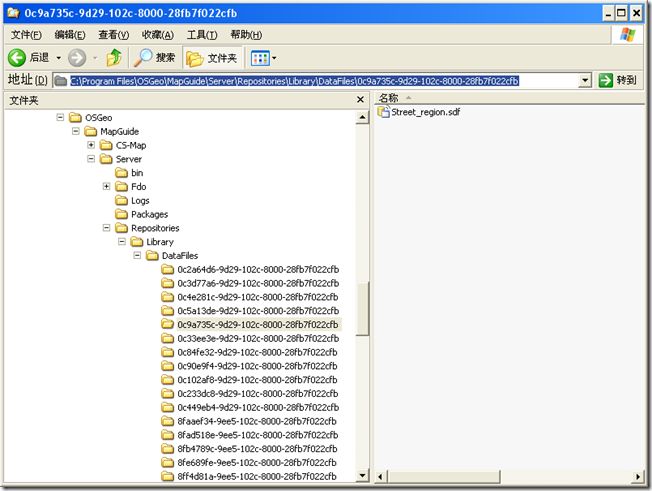Click inside the address path field

coord(322,81)
